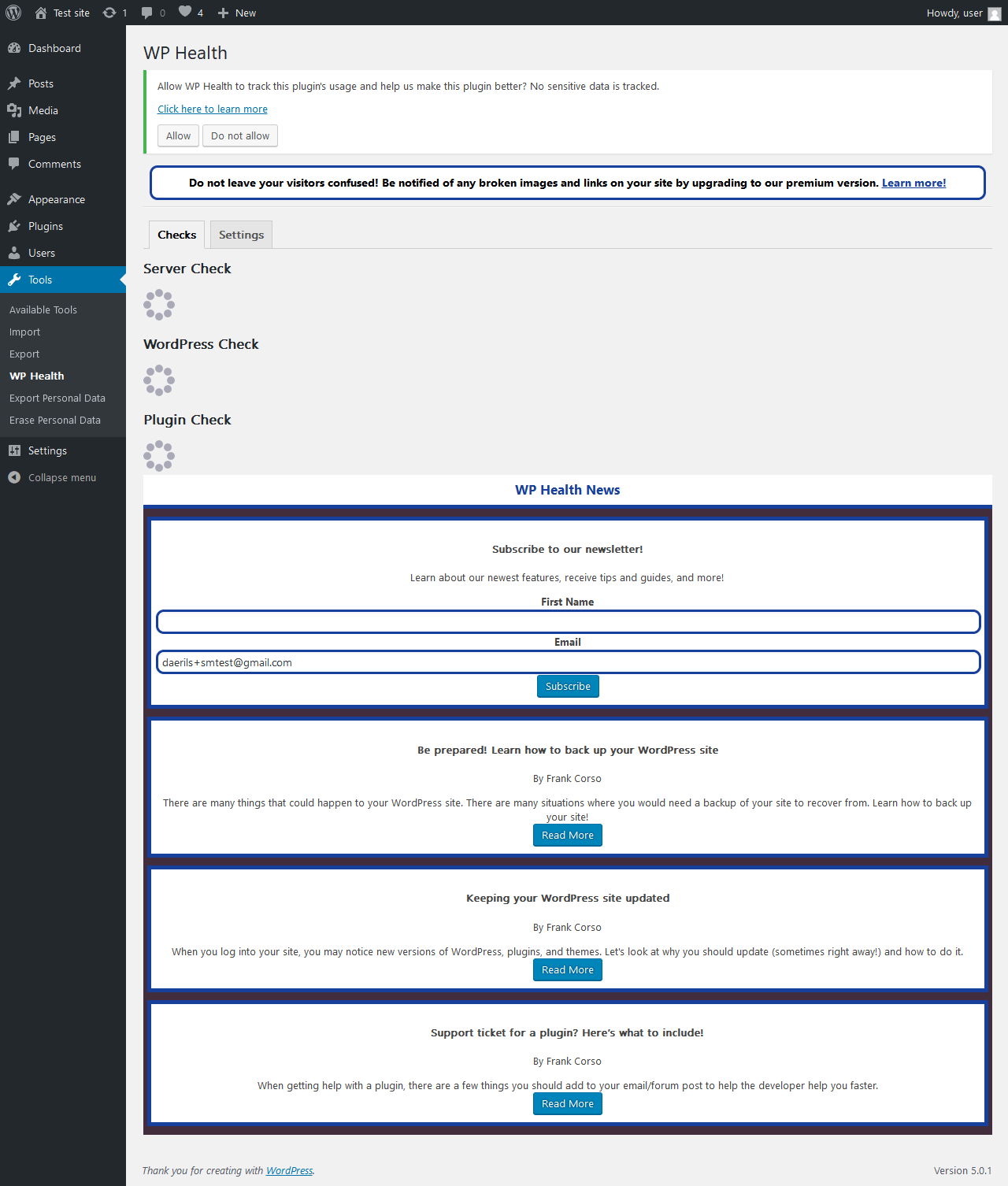This screenshot has height=1186, width=1008.
Task: Click the Do not allow button
Action: [240, 135]
